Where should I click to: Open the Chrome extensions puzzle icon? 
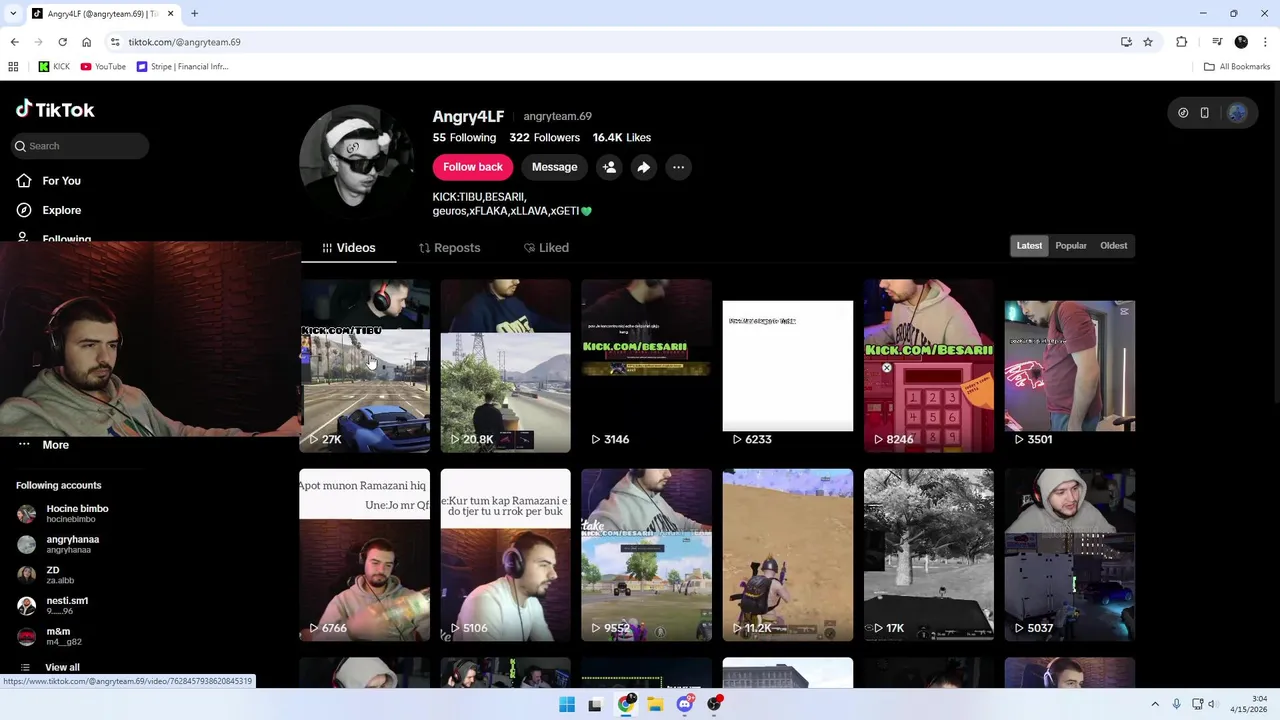coord(1181,42)
